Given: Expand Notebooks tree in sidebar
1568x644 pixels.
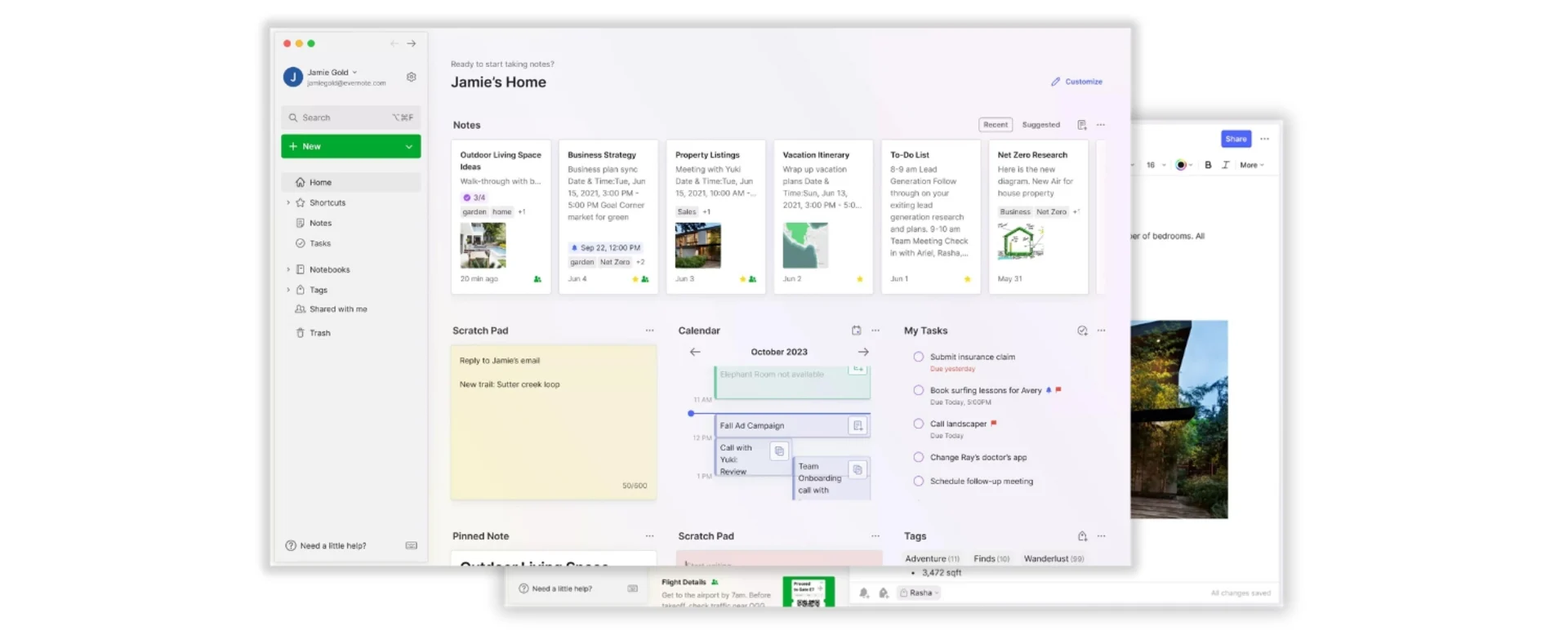Looking at the screenshot, I should pyautogui.click(x=288, y=269).
